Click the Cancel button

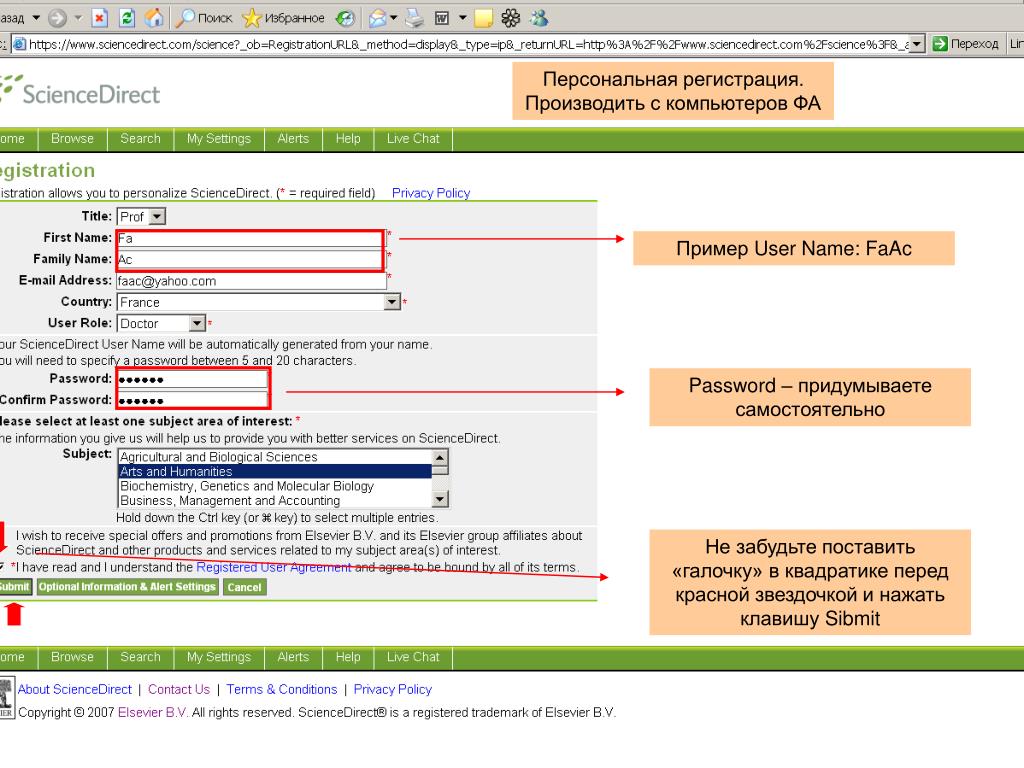(x=244, y=587)
